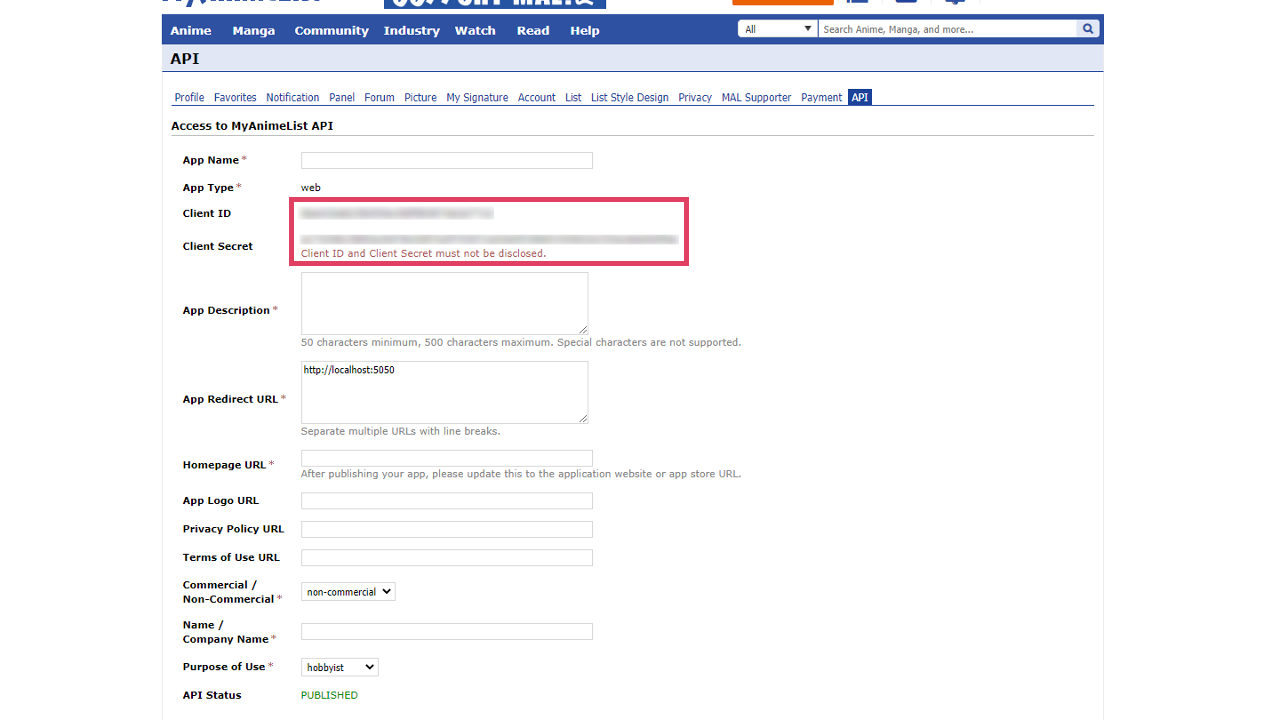Grab the App Description textarea resize handle
The height and width of the screenshot is (720, 1280).
click(583, 329)
